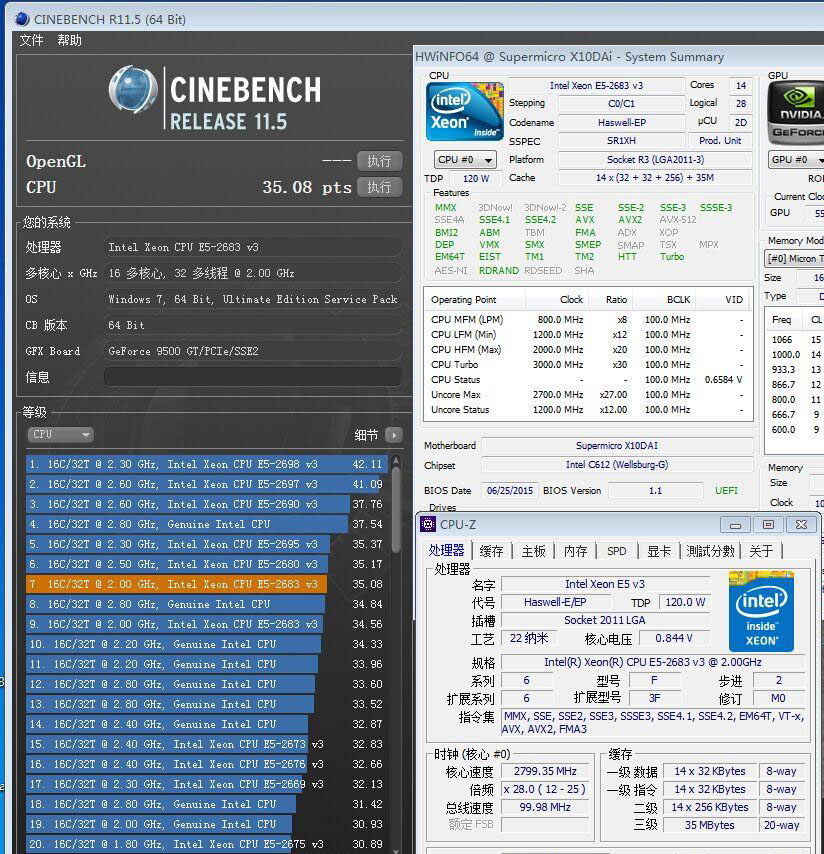The width and height of the screenshot is (824, 854).
Task: Select ranking row 2 E5-2697 v3
Action: tap(206, 484)
